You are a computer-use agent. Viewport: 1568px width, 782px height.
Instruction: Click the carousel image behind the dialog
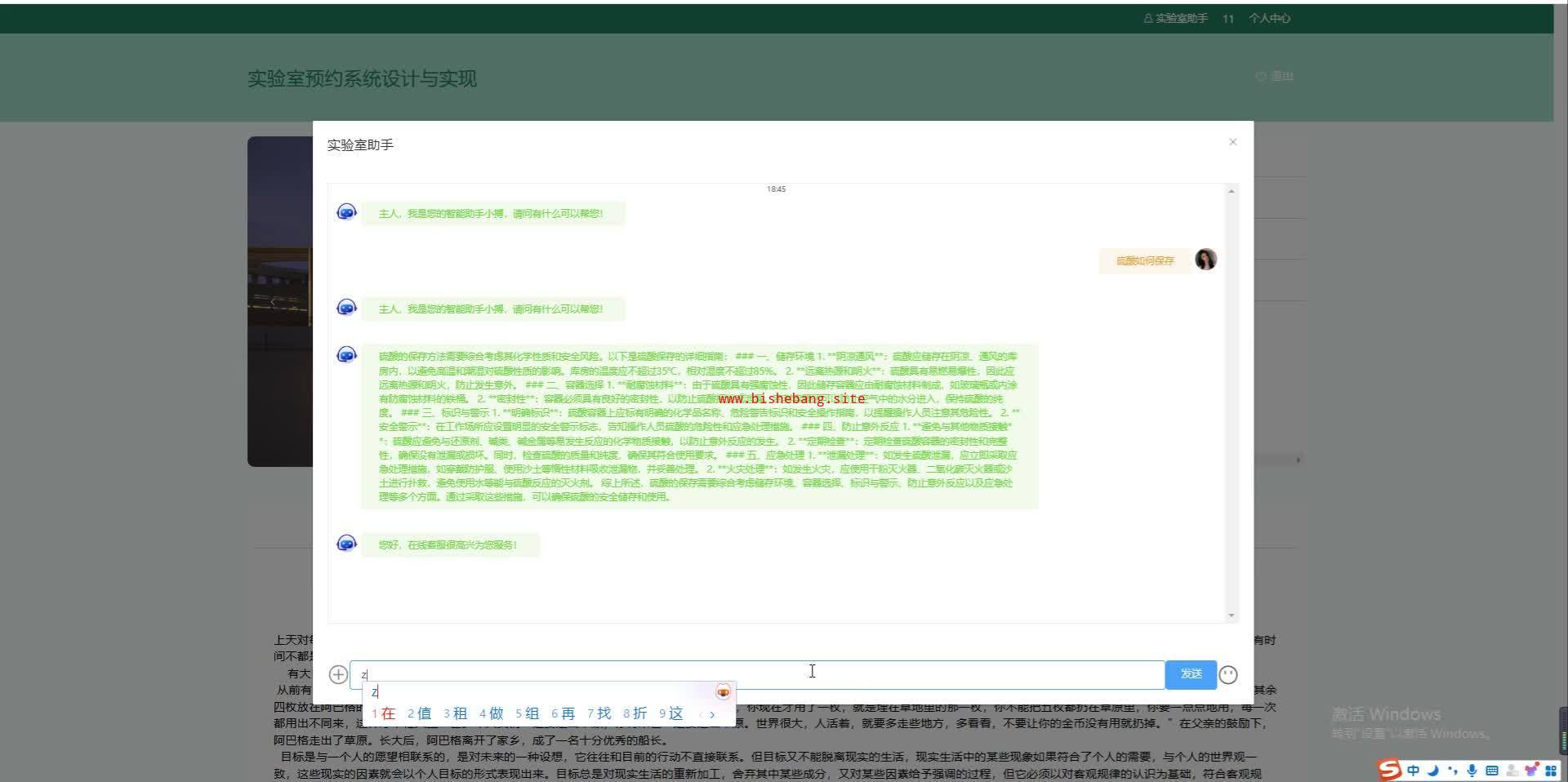[280, 301]
